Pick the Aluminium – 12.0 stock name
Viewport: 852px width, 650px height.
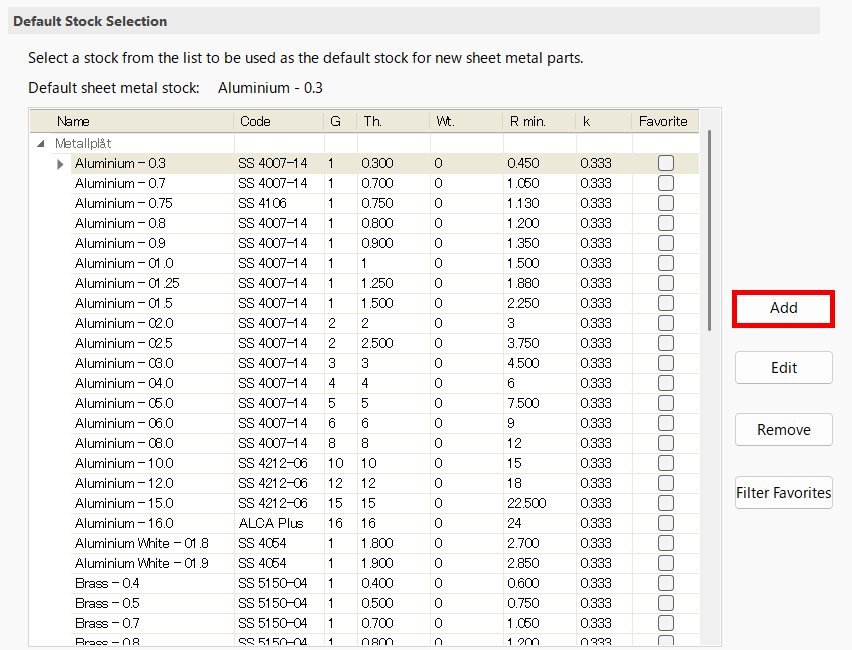click(x=124, y=483)
